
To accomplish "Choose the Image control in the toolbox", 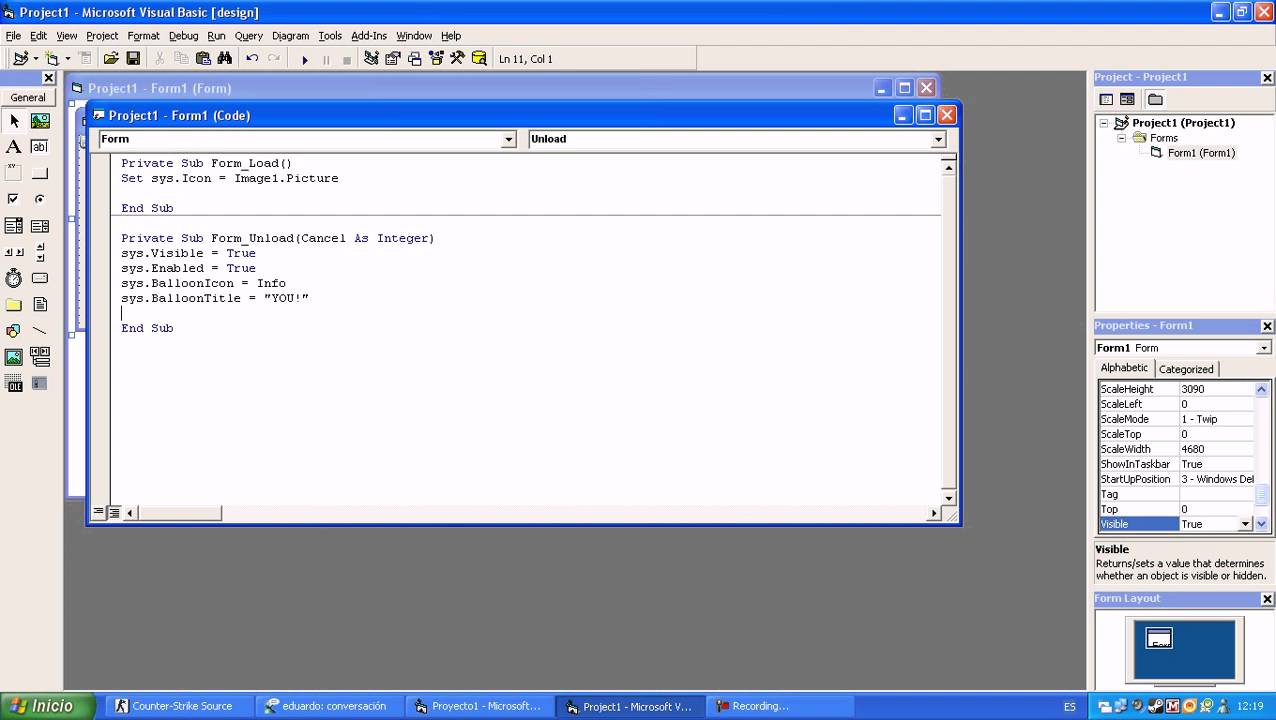I will click(14, 357).
